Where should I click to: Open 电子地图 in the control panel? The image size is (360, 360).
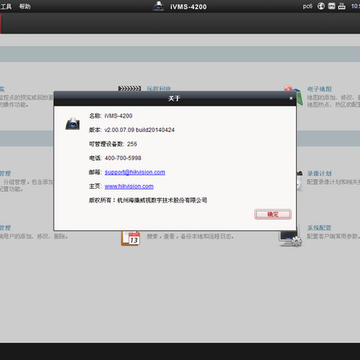tap(319, 89)
